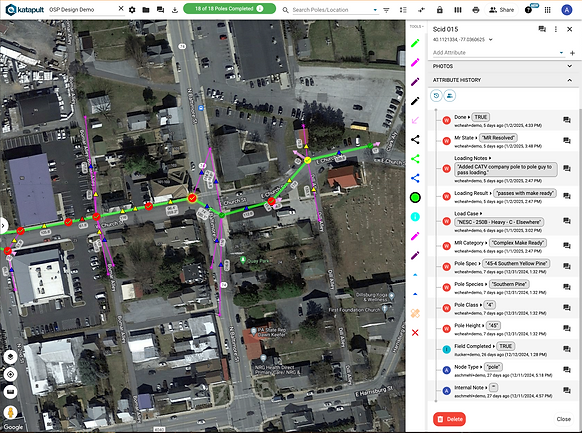582x433 pixels.
Task: Click the red X tool in toolbar
Action: (x=415, y=332)
